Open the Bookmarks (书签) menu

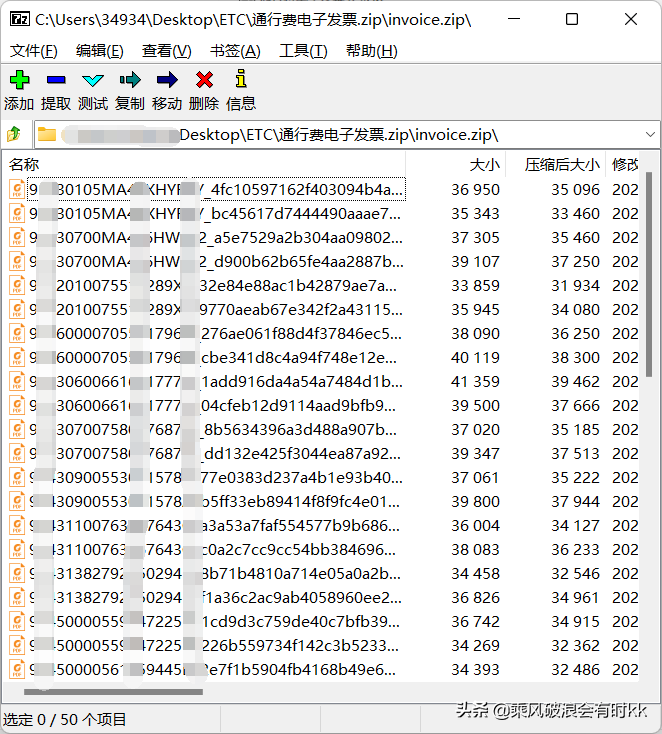click(235, 51)
